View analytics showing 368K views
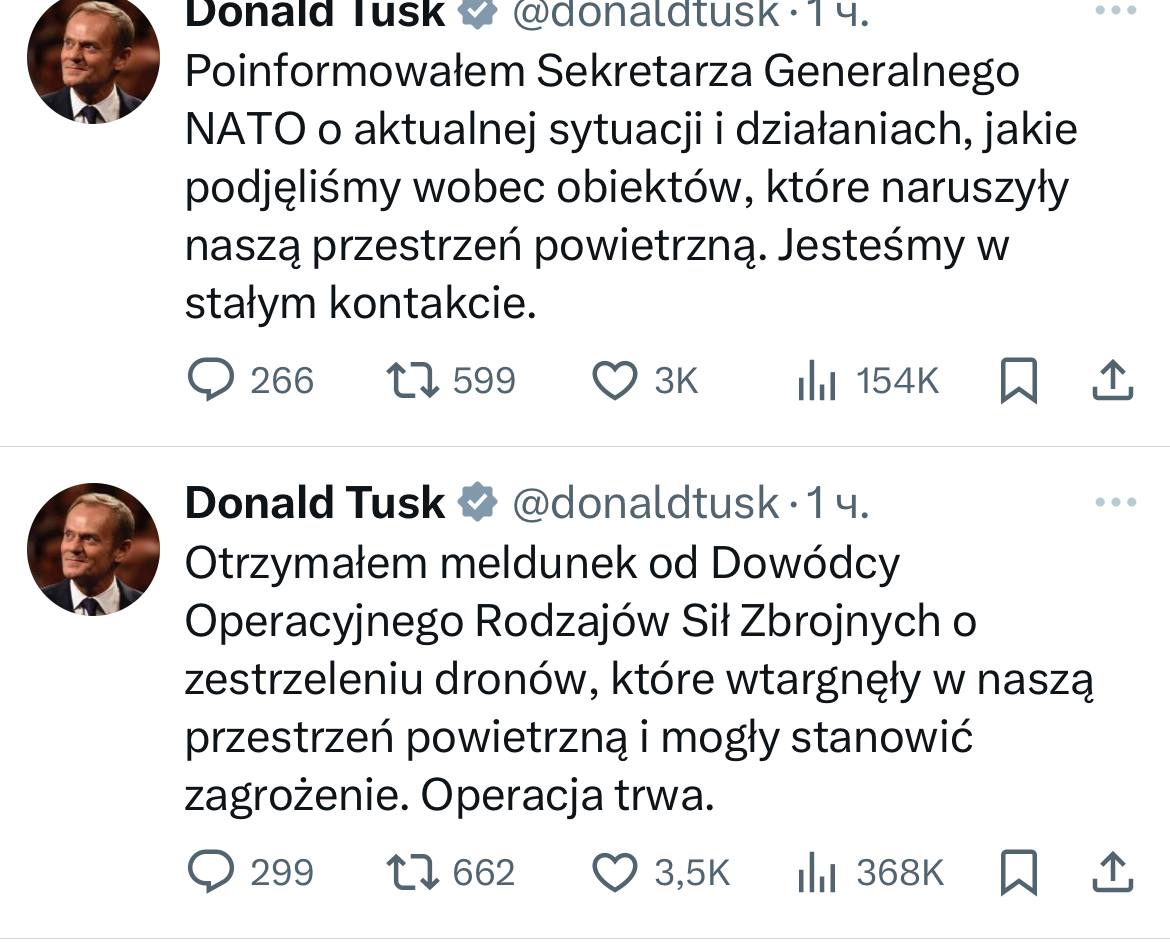The height and width of the screenshot is (942, 1170). coord(817,872)
